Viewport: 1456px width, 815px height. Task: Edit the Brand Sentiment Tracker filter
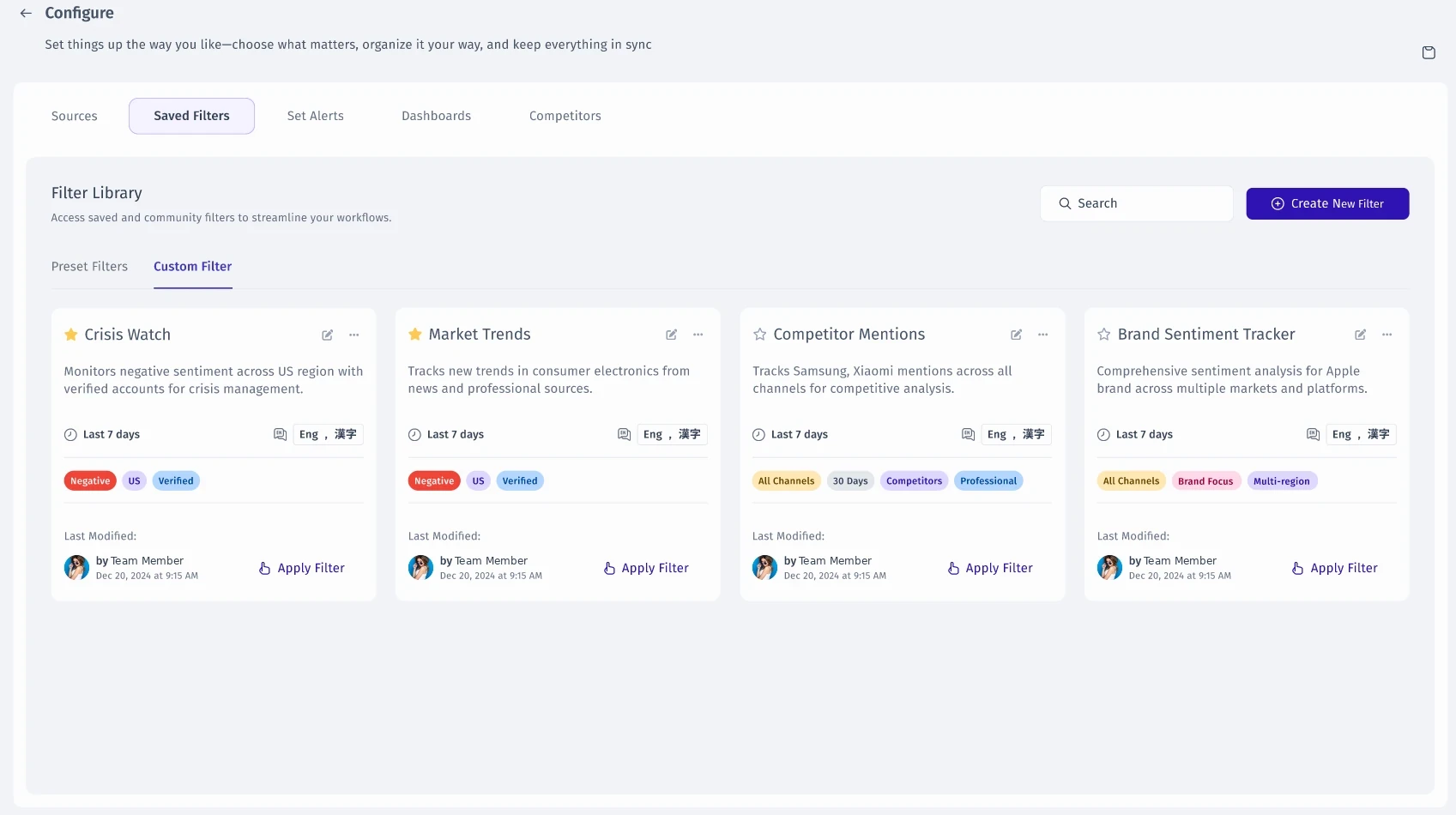1361,335
